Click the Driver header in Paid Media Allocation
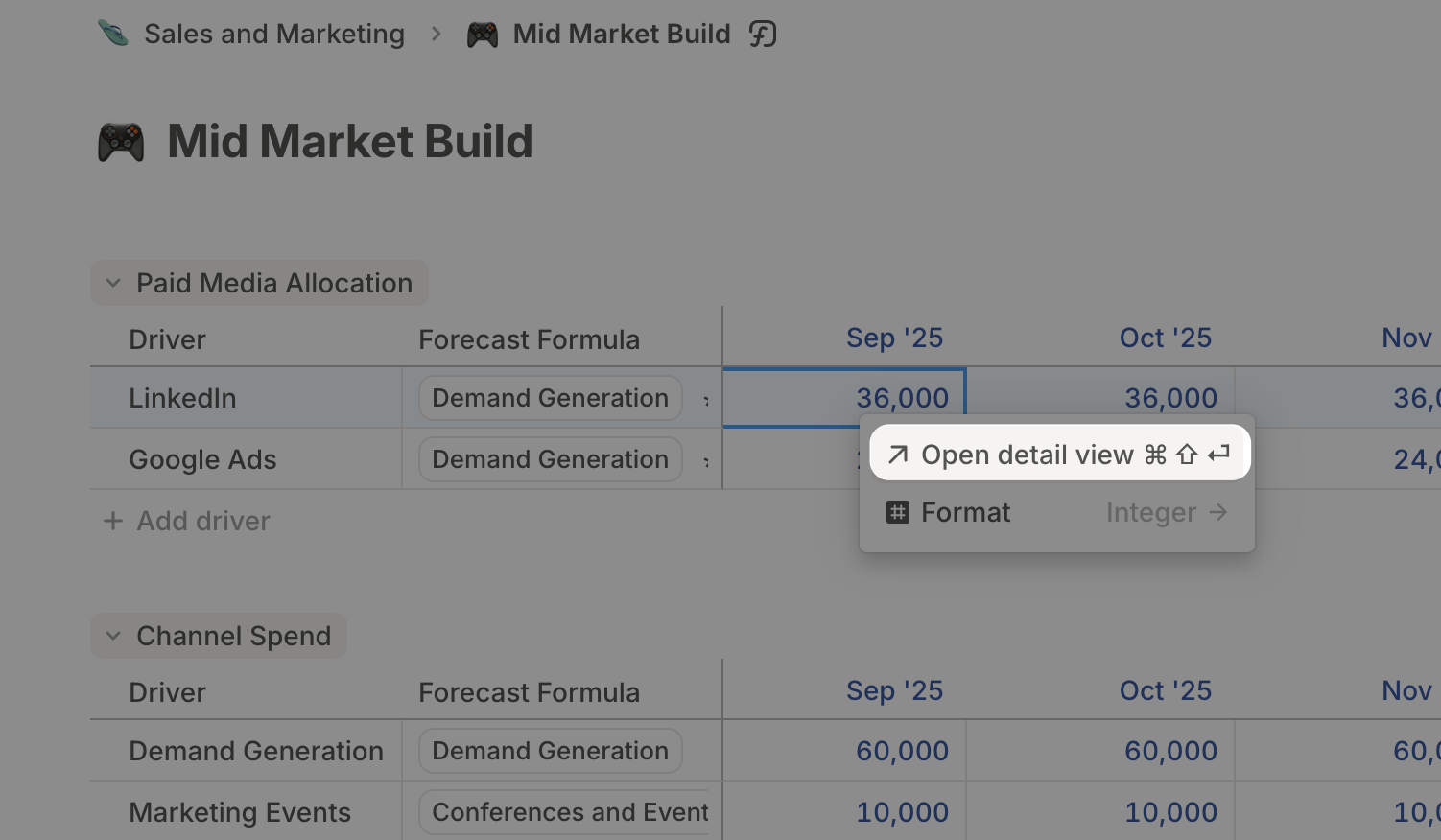 (x=168, y=339)
